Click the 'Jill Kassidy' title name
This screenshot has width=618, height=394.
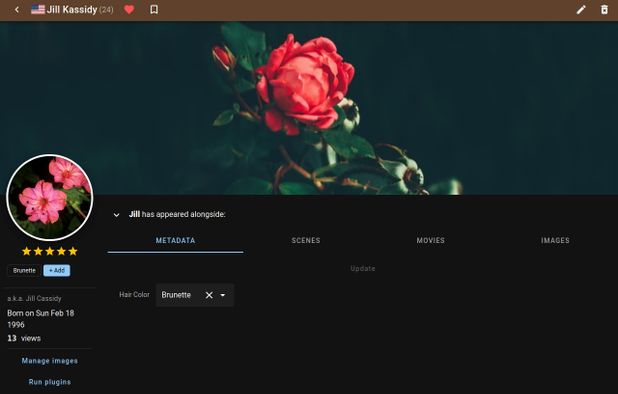72,9
